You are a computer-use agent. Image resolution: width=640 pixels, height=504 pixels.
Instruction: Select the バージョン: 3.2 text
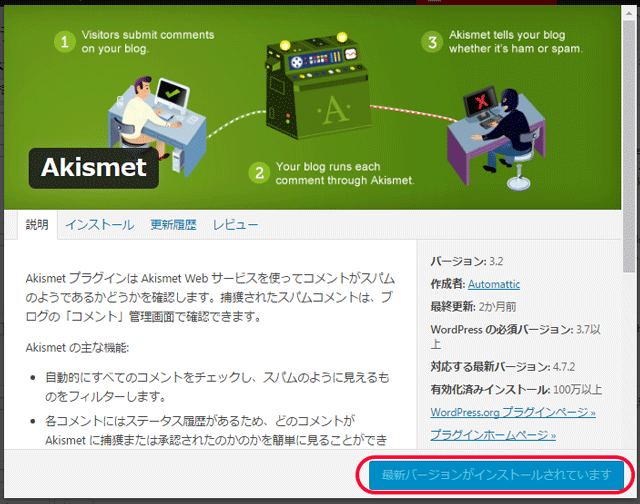[x=467, y=261]
